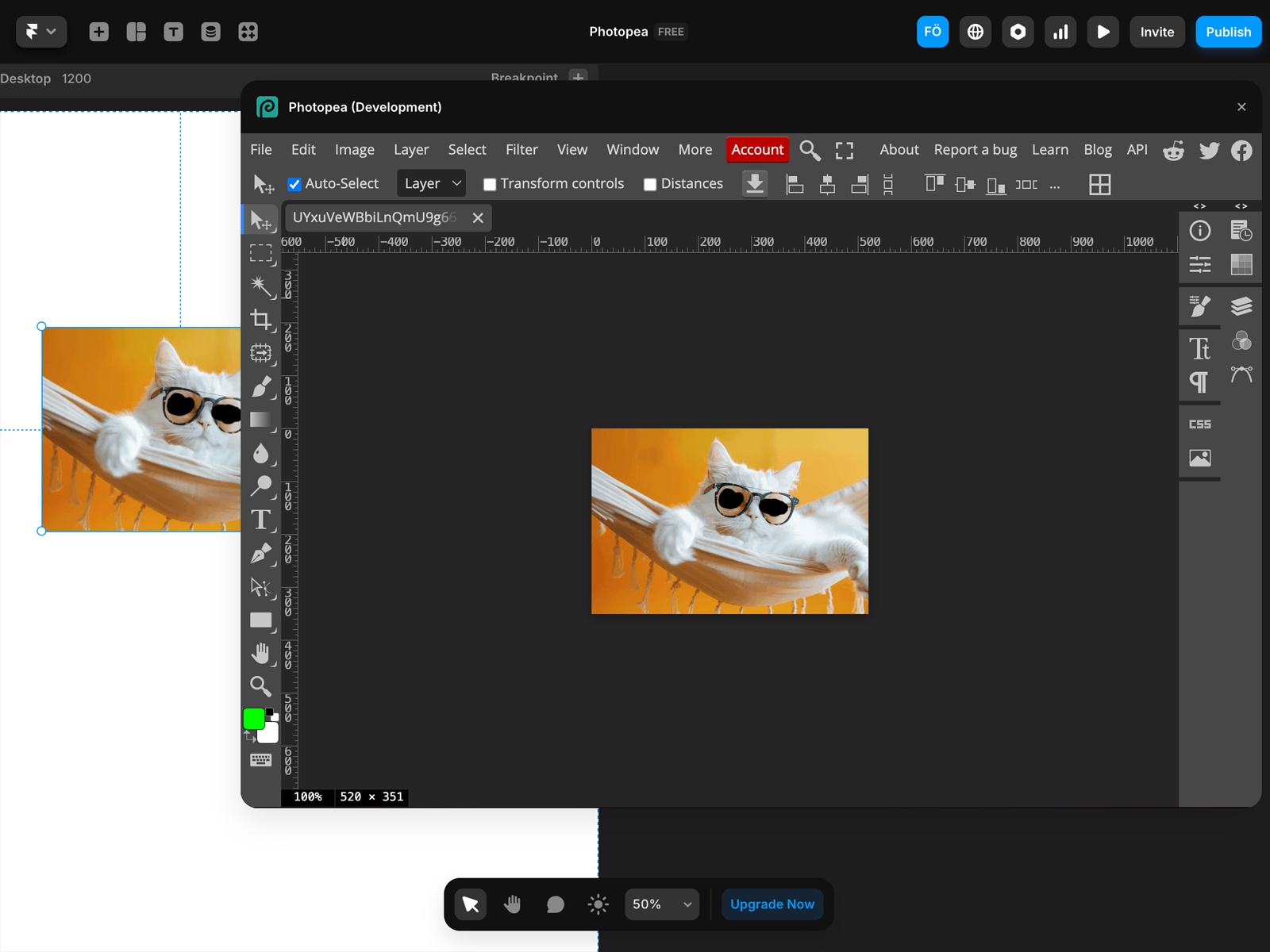Open the Channels panel icon
The width and height of the screenshot is (1270, 952).
[1241, 341]
